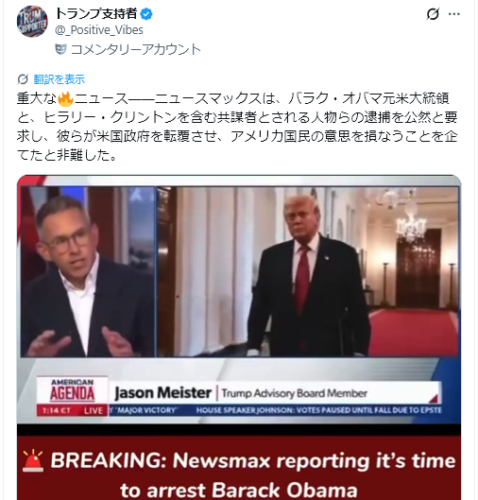The width and height of the screenshot is (478, 500).
Task: Open Grok icon at top right of post
Action: pyautogui.click(x=433, y=14)
